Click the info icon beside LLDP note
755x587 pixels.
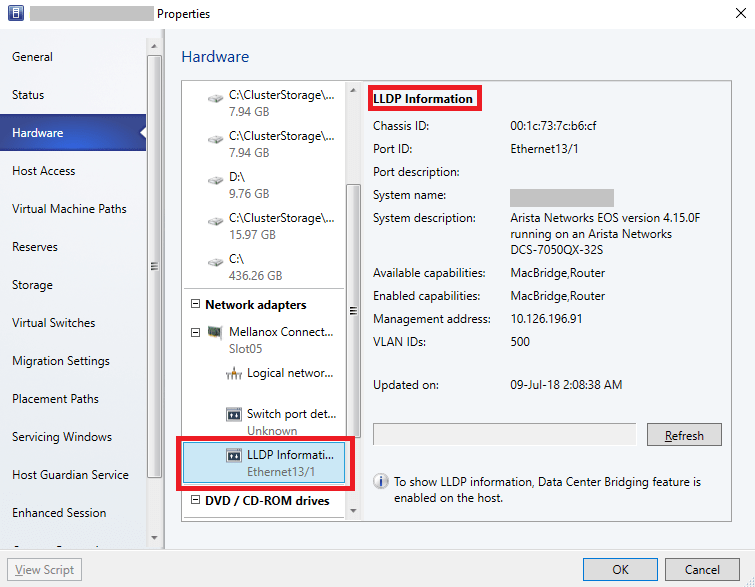coord(381,482)
